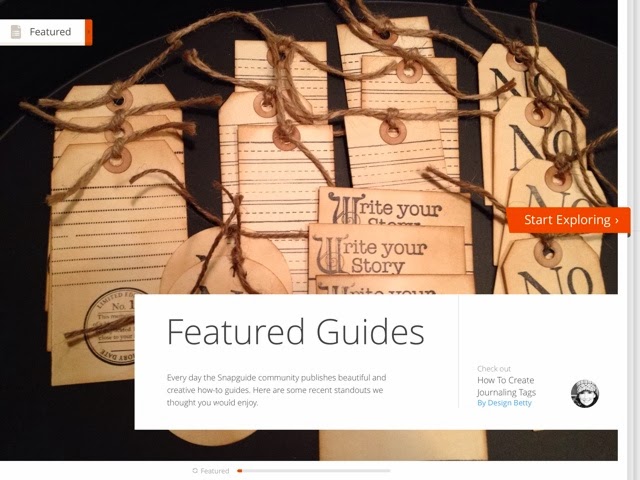Open the How To Create Journaling Tags guide
Image resolution: width=640 pixels, height=480 pixels.
point(506,386)
